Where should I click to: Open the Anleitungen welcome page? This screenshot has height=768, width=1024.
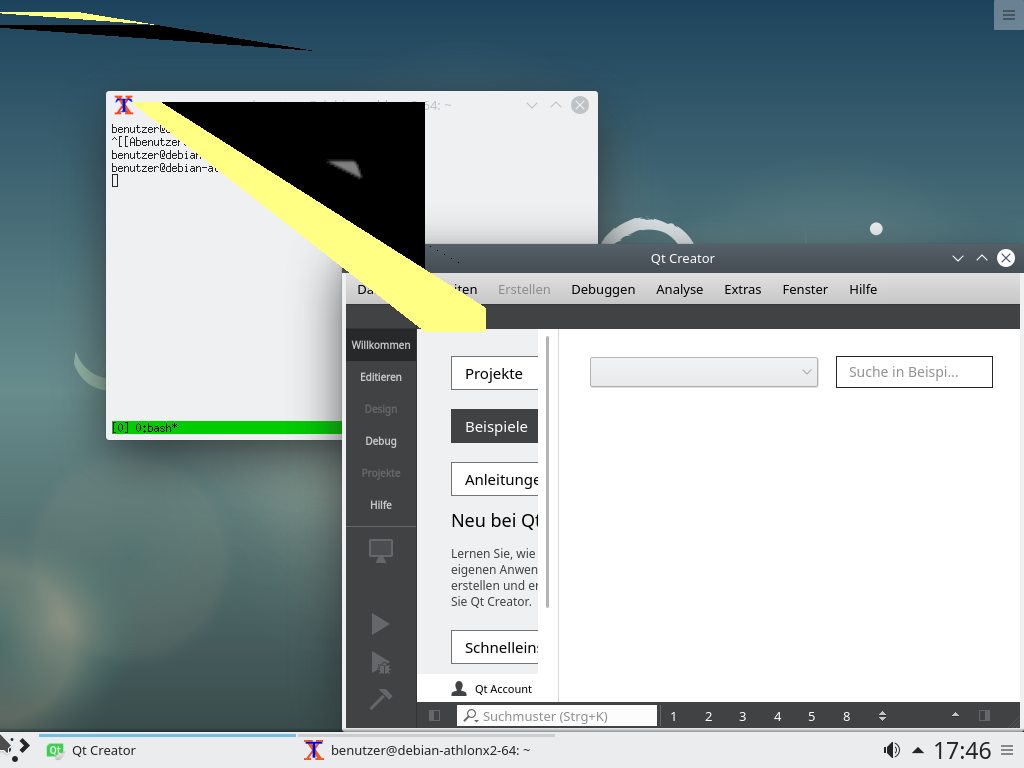pyautogui.click(x=494, y=479)
